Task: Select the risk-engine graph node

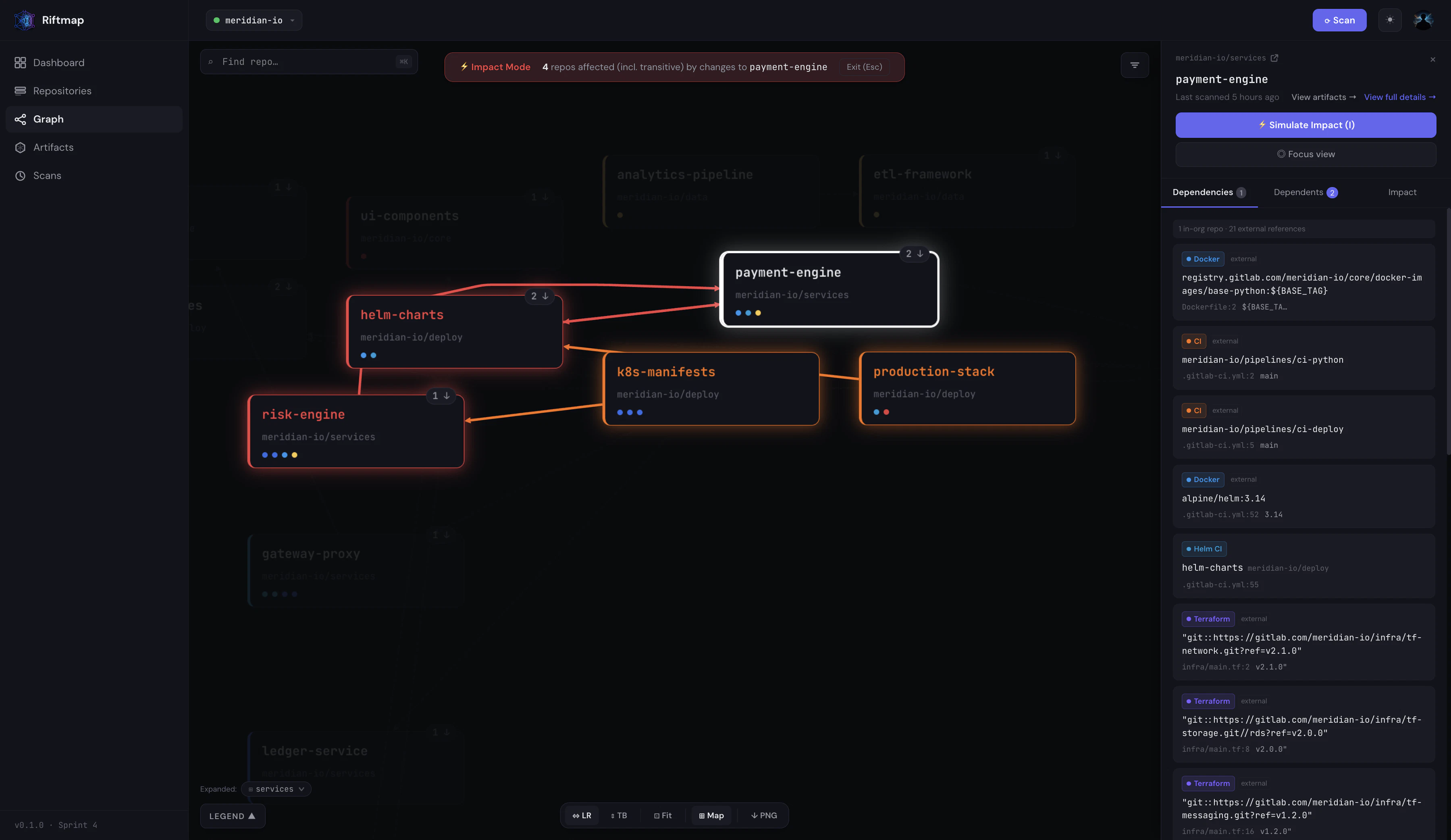Action: click(356, 431)
